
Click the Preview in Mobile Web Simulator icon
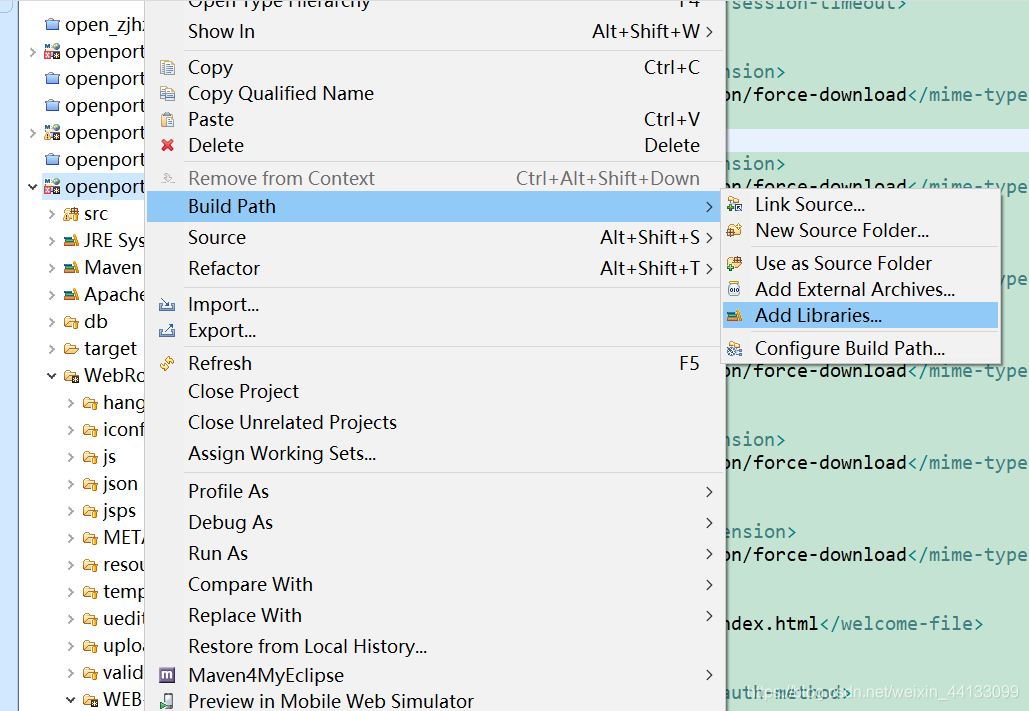click(x=167, y=701)
